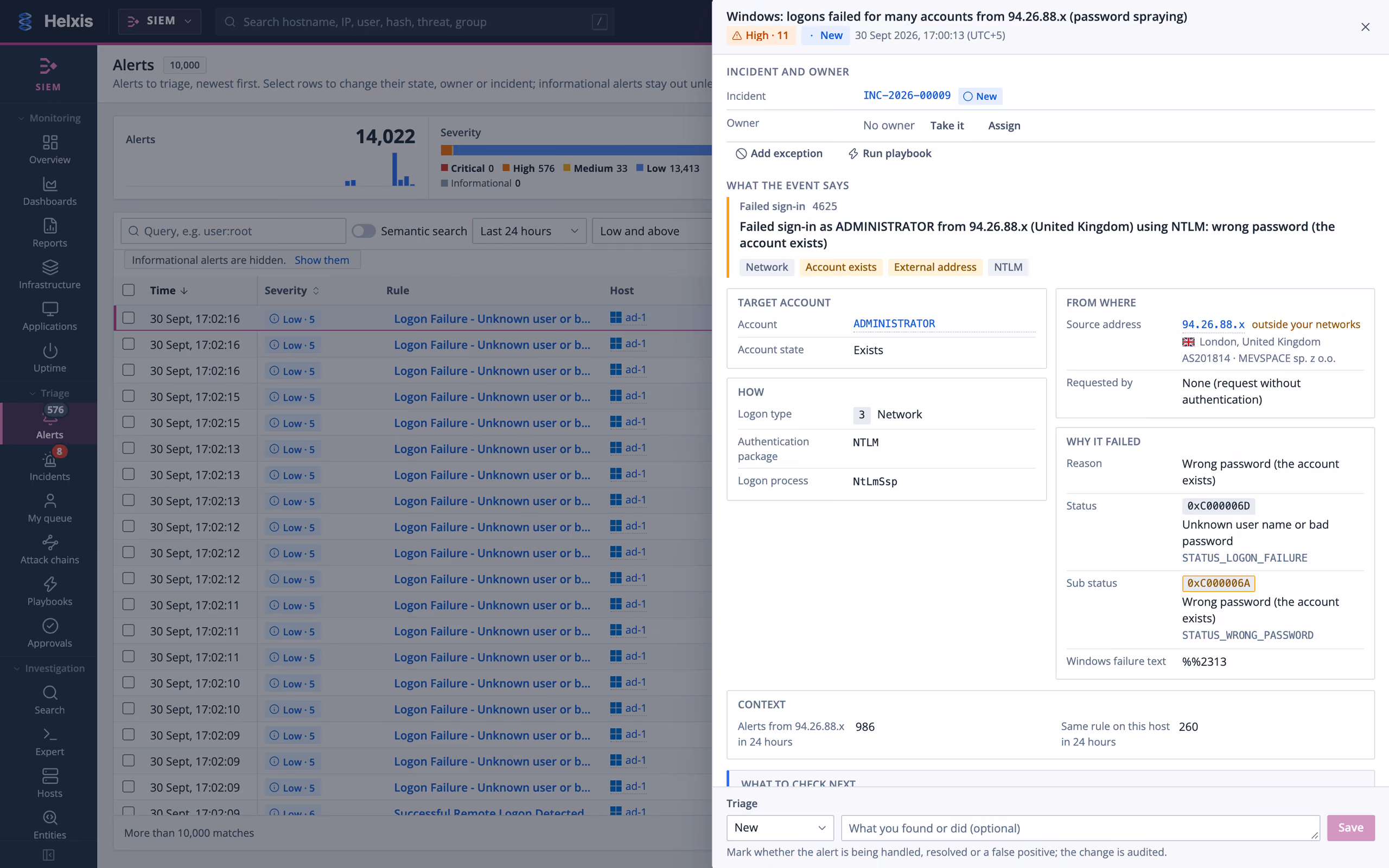
Task: Sort by Time column
Action: click(169, 290)
